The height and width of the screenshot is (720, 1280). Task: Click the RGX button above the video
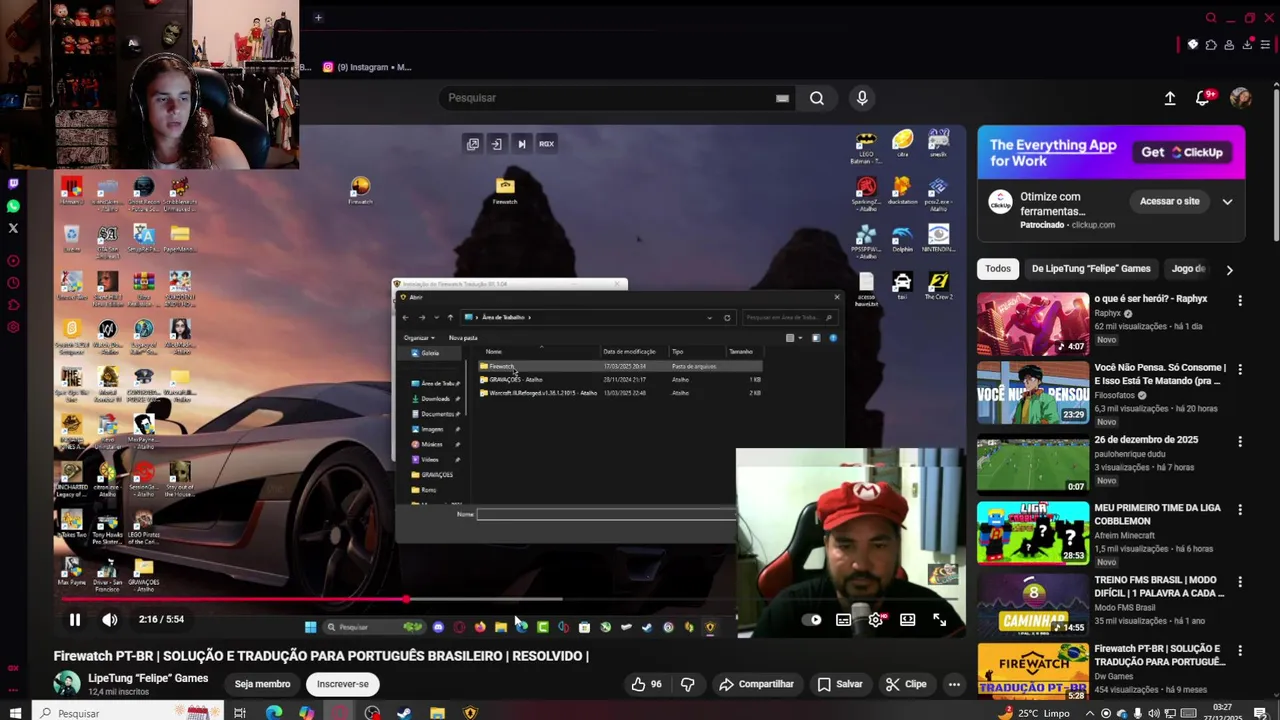[546, 144]
